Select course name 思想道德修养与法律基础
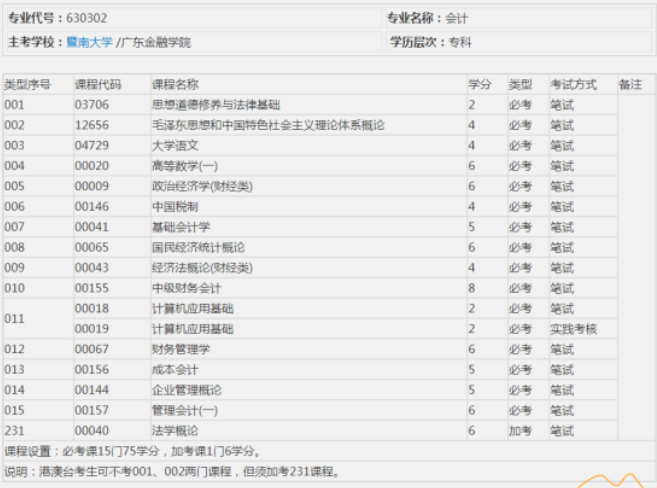The width and height of the screenshot is (657, 488). 216,105
